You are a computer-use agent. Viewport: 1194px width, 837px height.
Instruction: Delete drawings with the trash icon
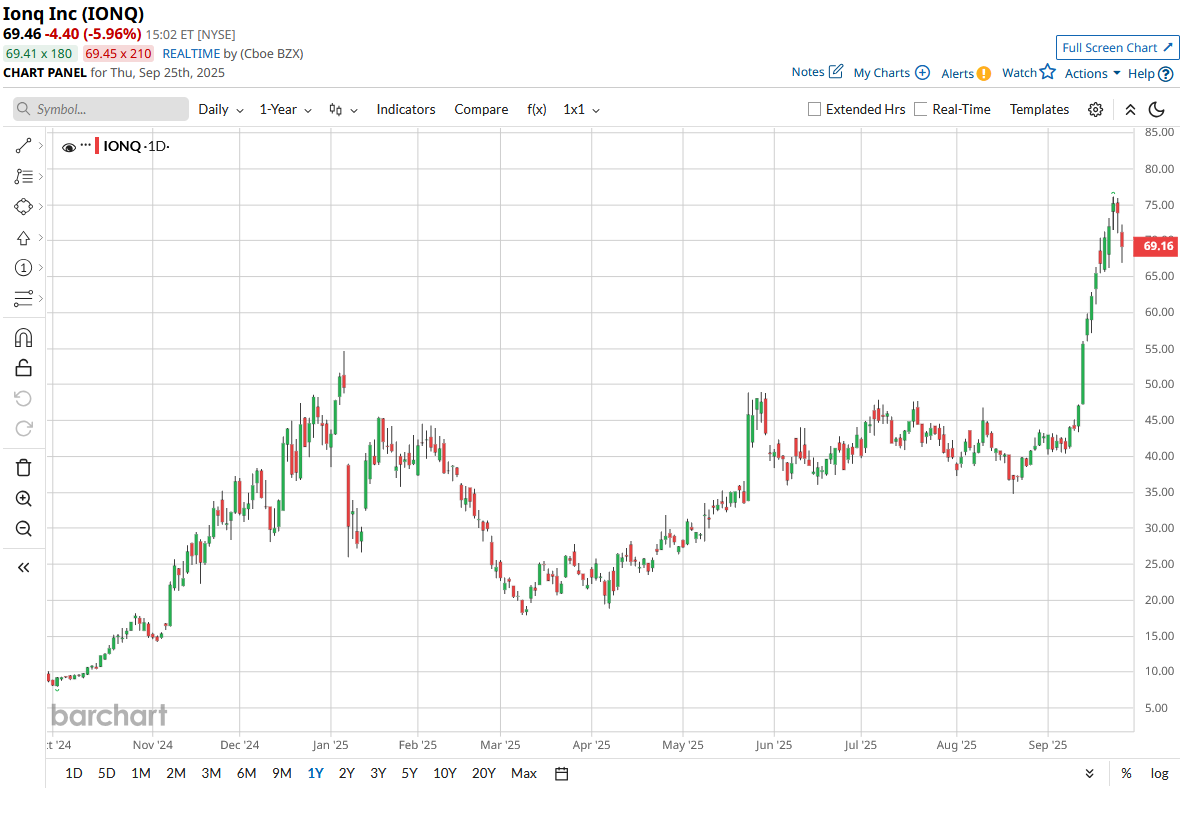[x=24, y=468]
